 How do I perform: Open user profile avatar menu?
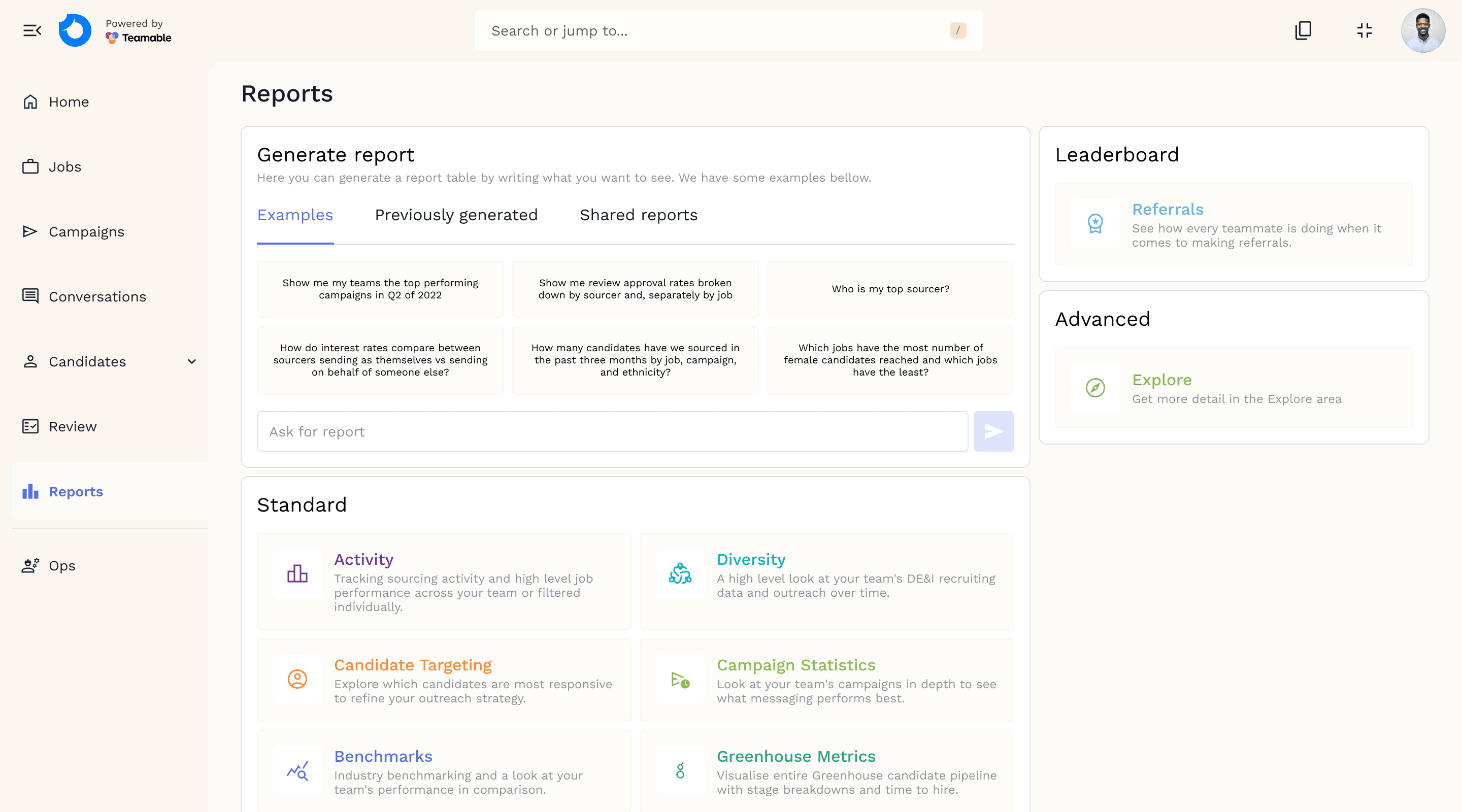click(x=1422, y=30)
